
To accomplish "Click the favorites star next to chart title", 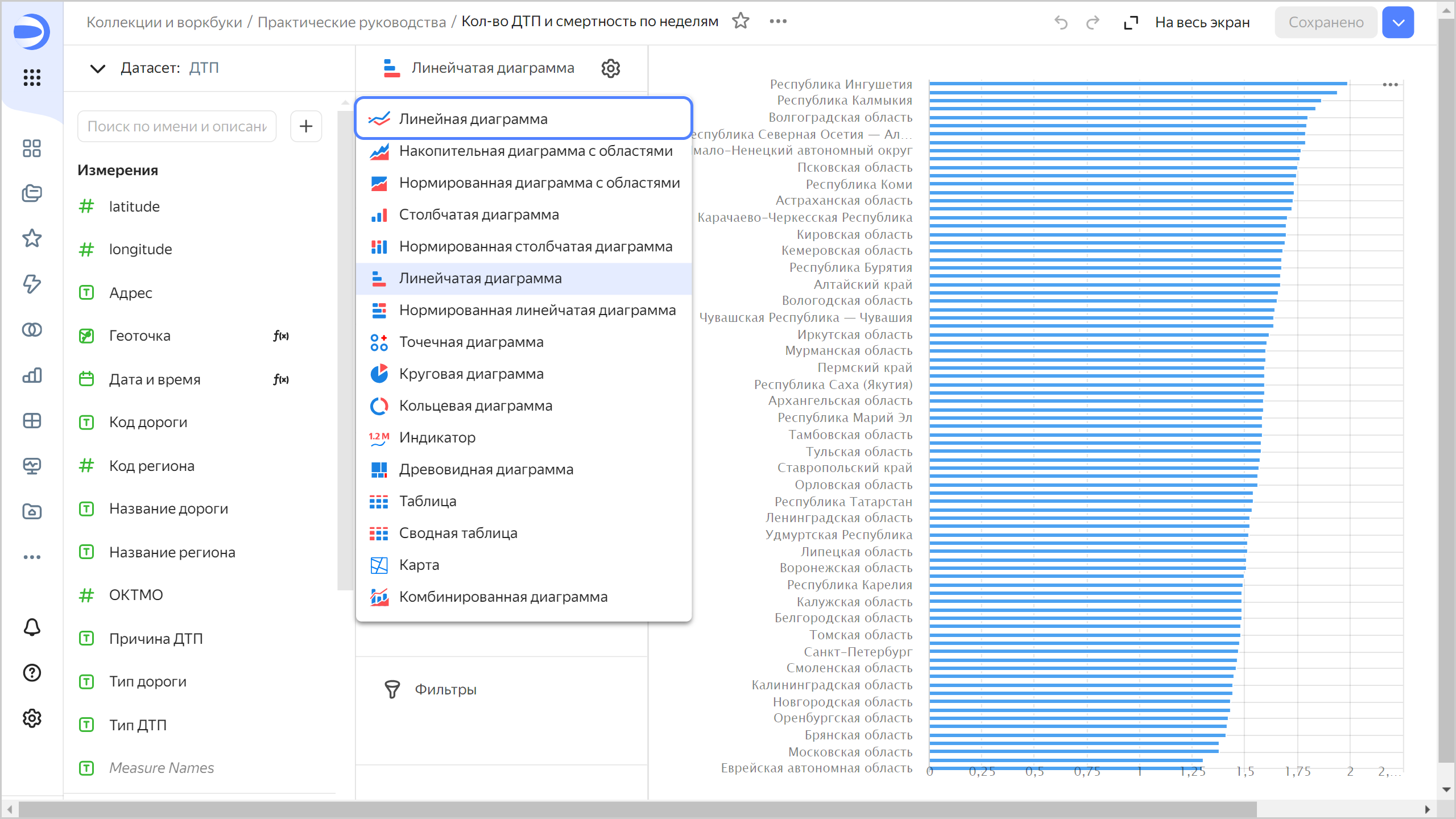I will click(x=741, y=22).
